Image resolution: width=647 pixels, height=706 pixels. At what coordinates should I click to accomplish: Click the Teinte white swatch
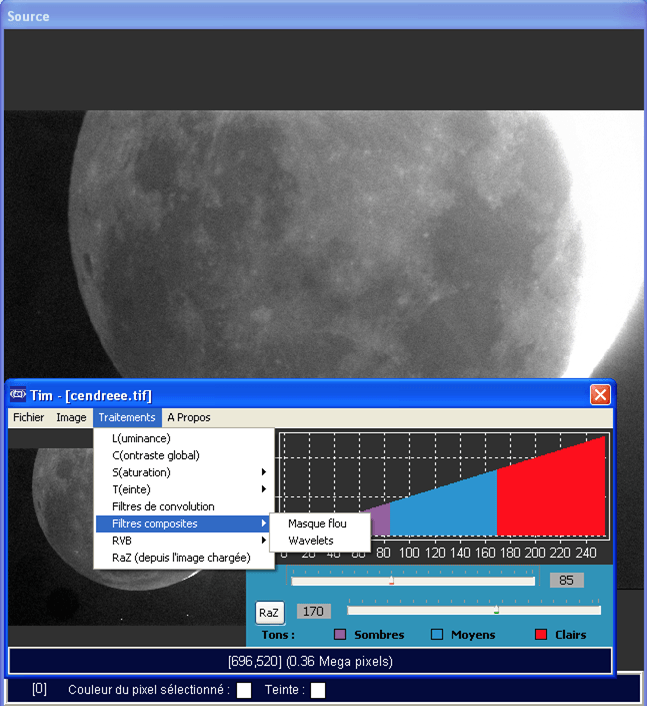coord(317,690)
